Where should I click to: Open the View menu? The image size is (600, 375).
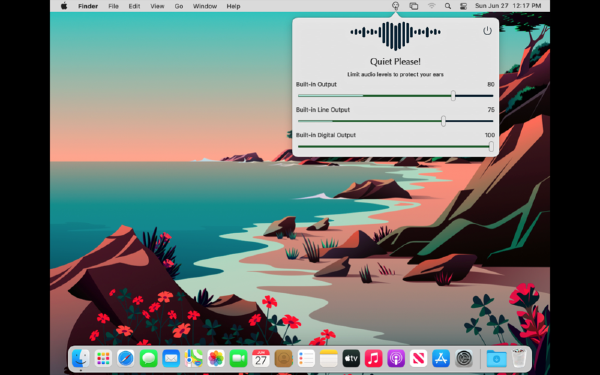157,6
